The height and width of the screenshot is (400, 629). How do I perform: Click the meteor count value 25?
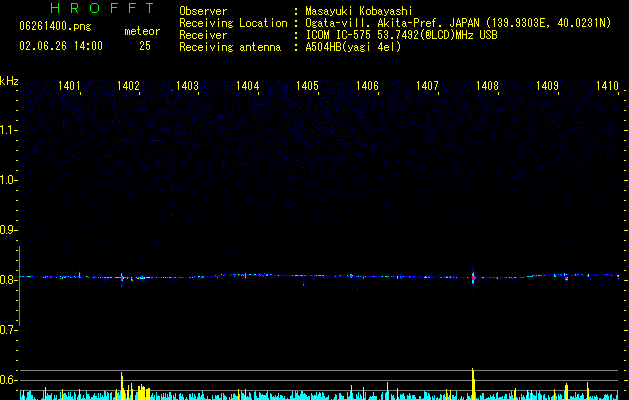(x=145, y=46)
